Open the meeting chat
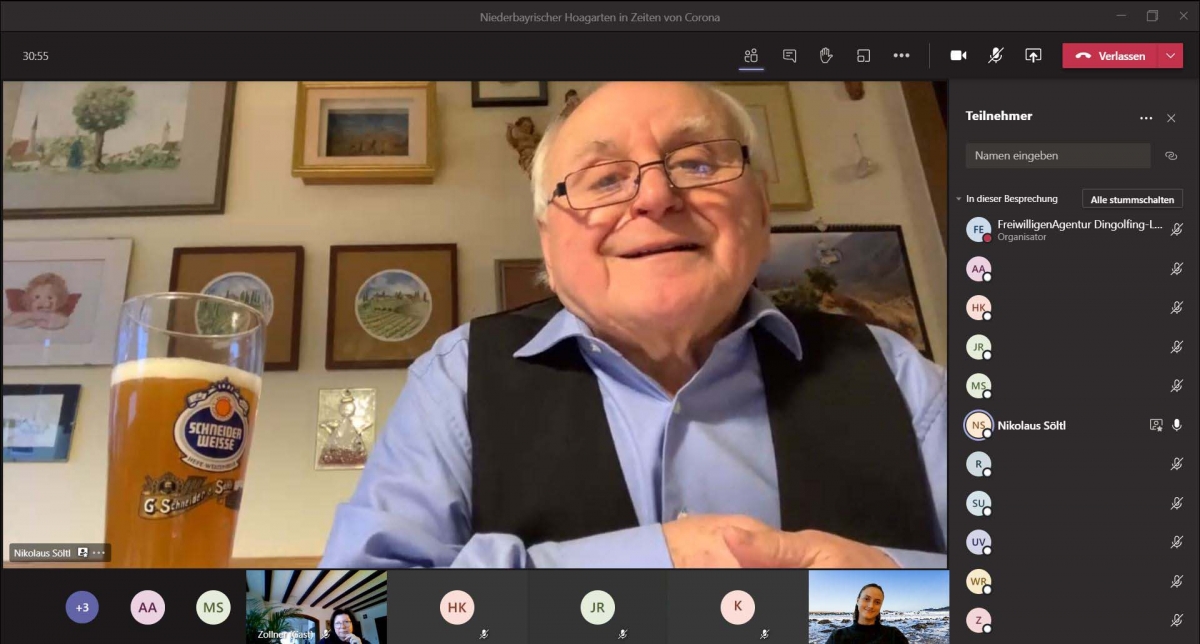 click(789, 56)
